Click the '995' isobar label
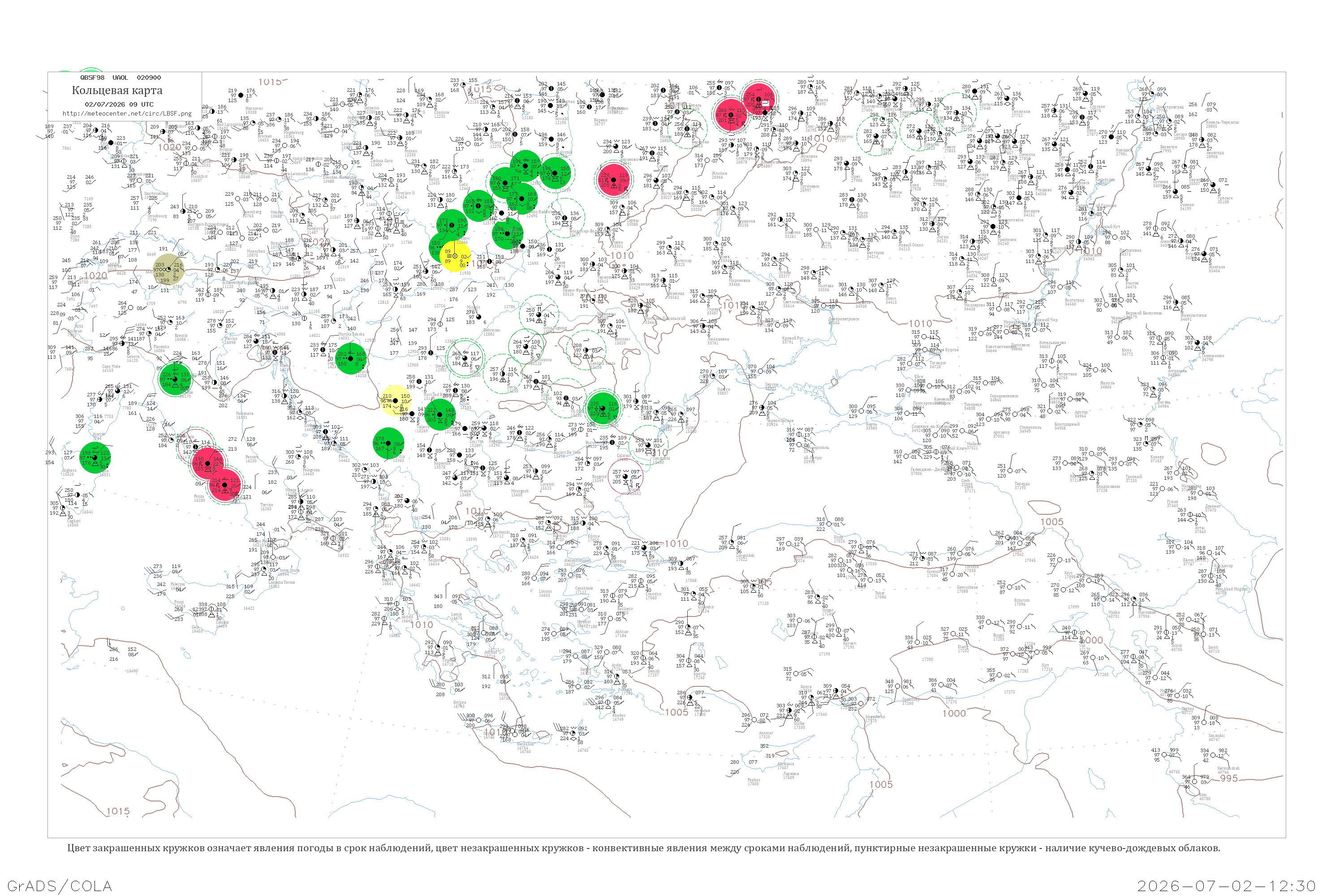The height and width of the screenshot is (896, 1344). coord(1228,778)
